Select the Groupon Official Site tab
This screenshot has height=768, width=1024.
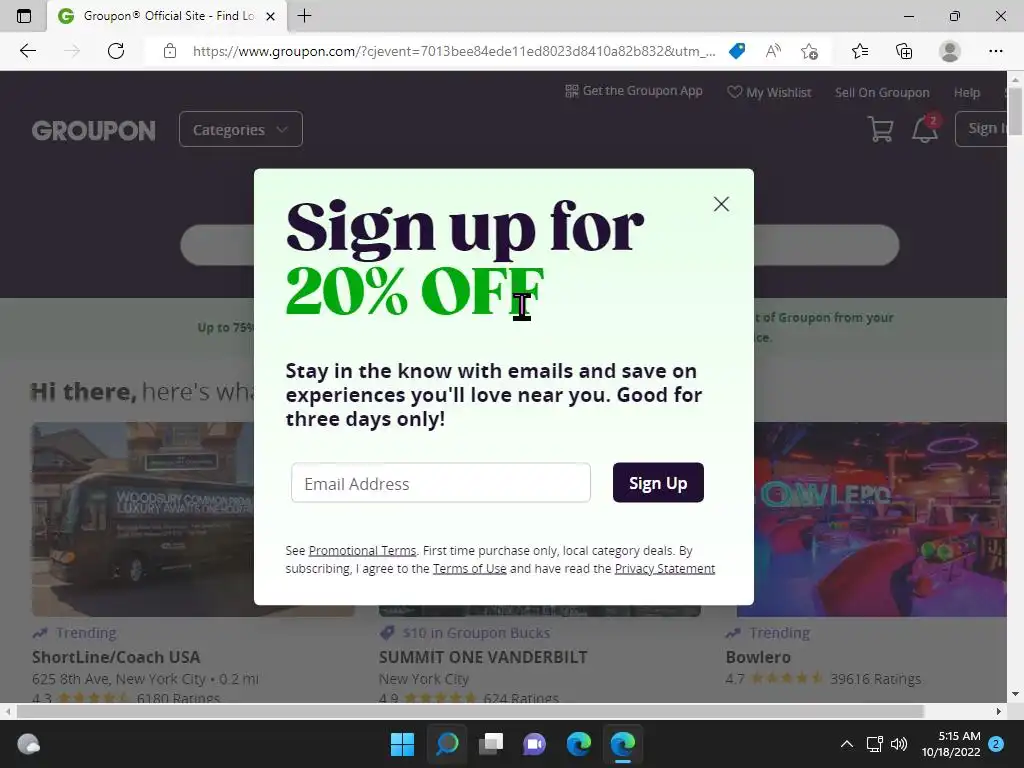[167, 16]
